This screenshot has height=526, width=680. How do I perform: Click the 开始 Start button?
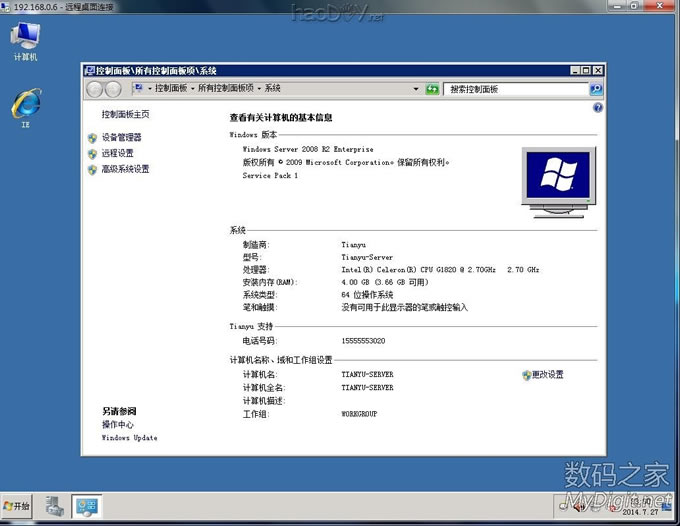click(x=17, y=507)
